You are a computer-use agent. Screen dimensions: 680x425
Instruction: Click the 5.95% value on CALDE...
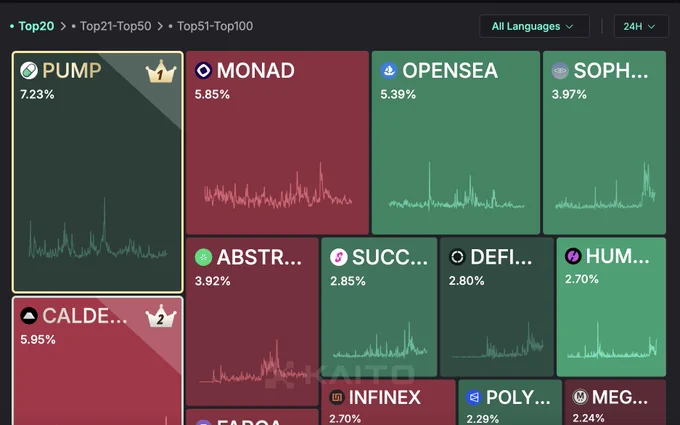click(x=38, y=340)
